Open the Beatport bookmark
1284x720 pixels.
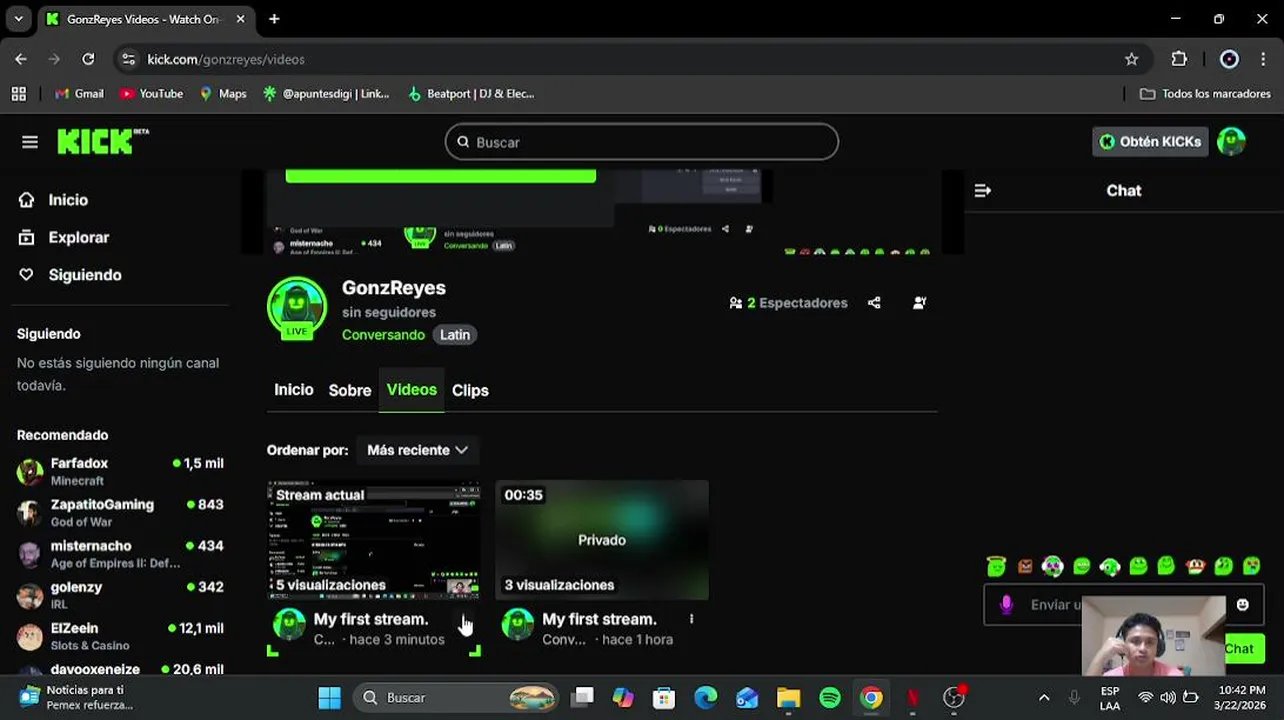[x=471, y=94]
